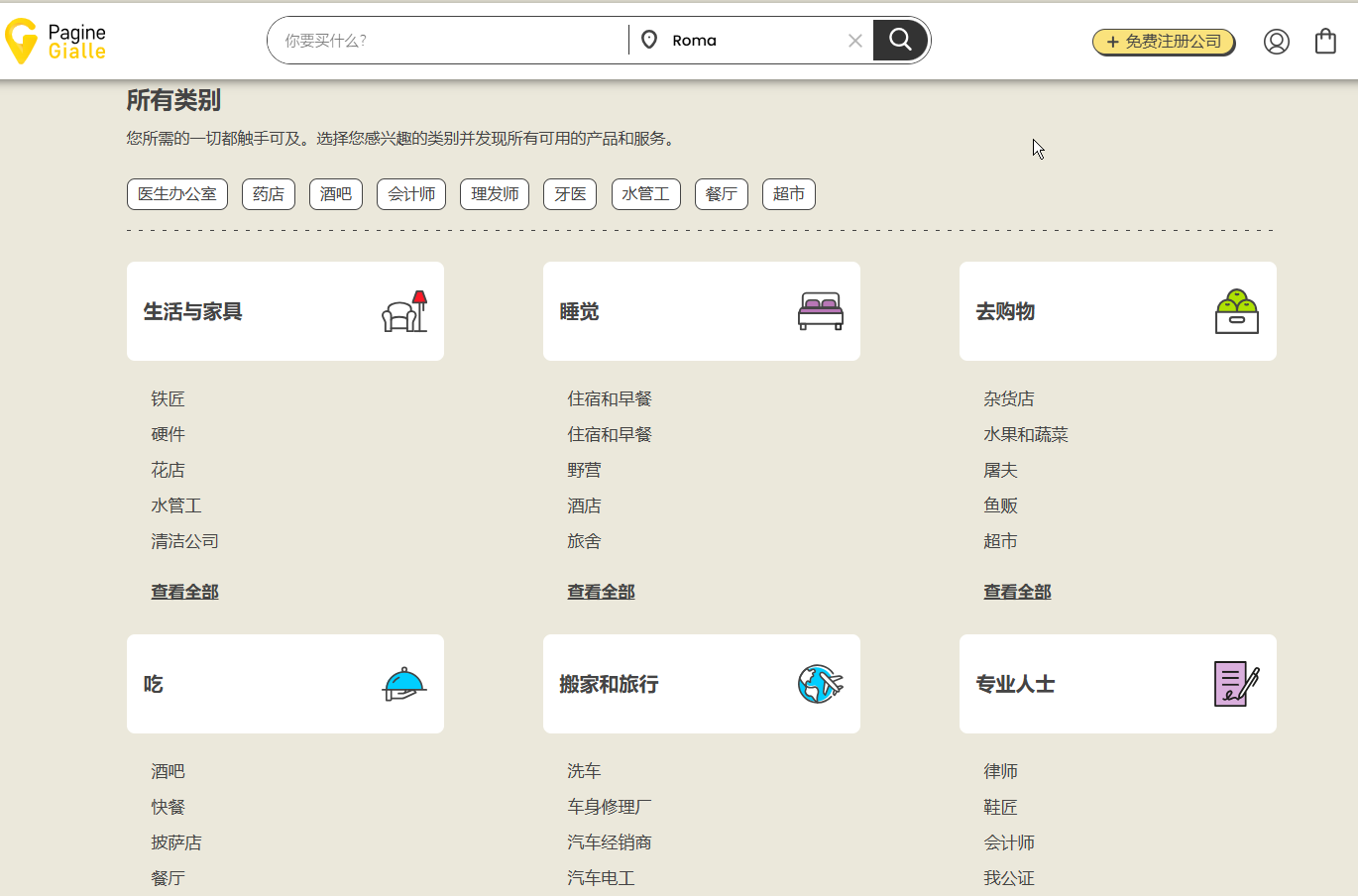Click the Pagine Gialle logo

[x=56, y=41]
